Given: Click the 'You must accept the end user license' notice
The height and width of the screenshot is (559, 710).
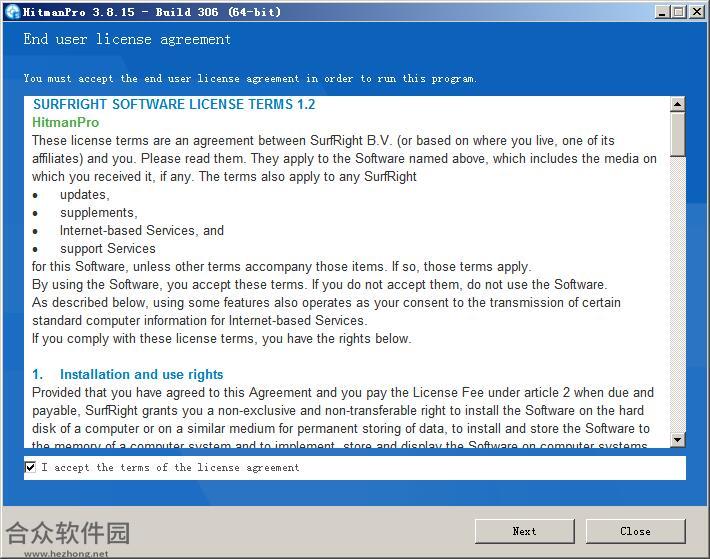Looking at the screenshot, I should (250, 78).
